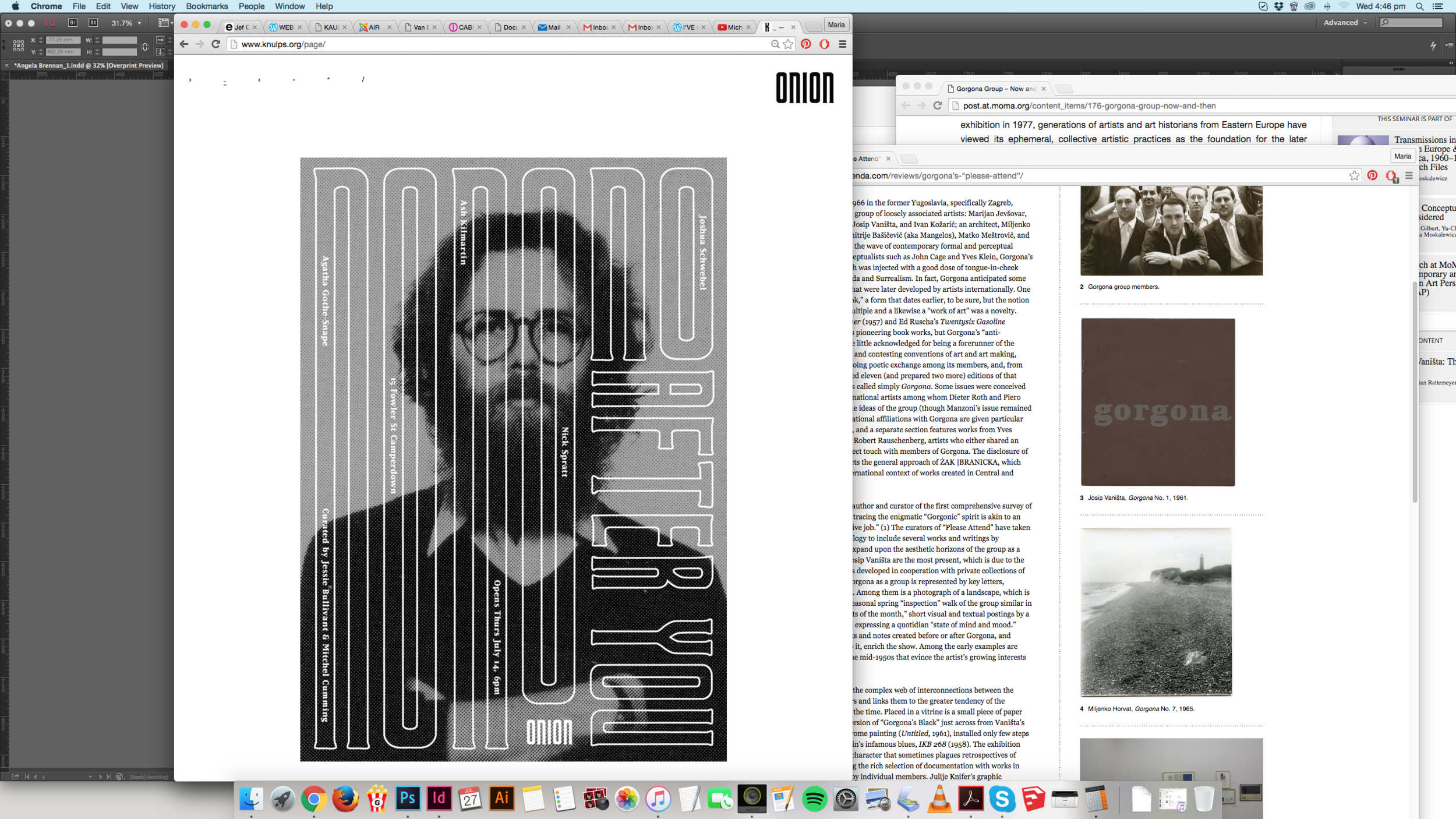Open macOS Notification Center
The image size is (1456, 819).
(x=1438, y=6)
